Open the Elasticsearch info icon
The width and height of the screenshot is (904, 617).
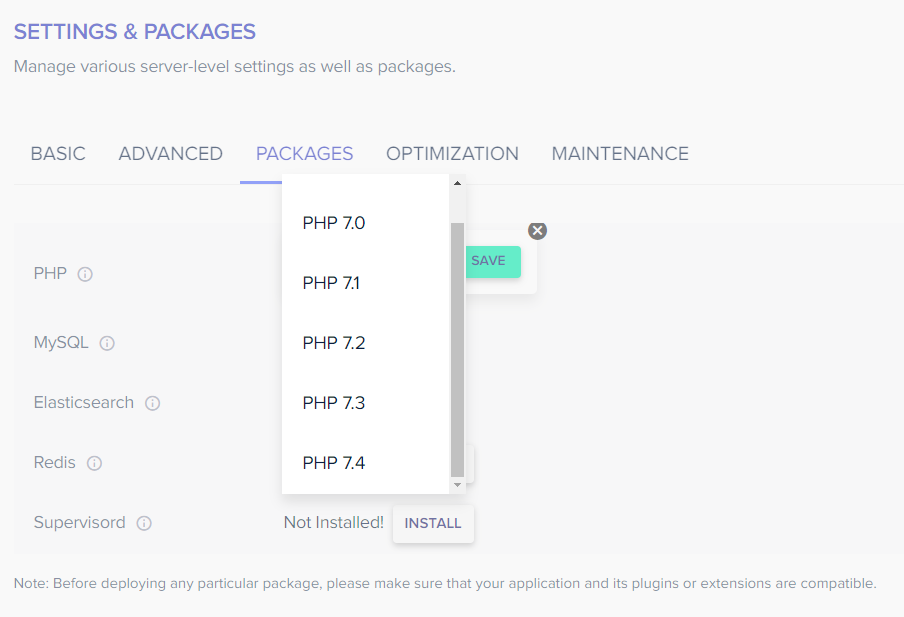[x=152, y=403]
